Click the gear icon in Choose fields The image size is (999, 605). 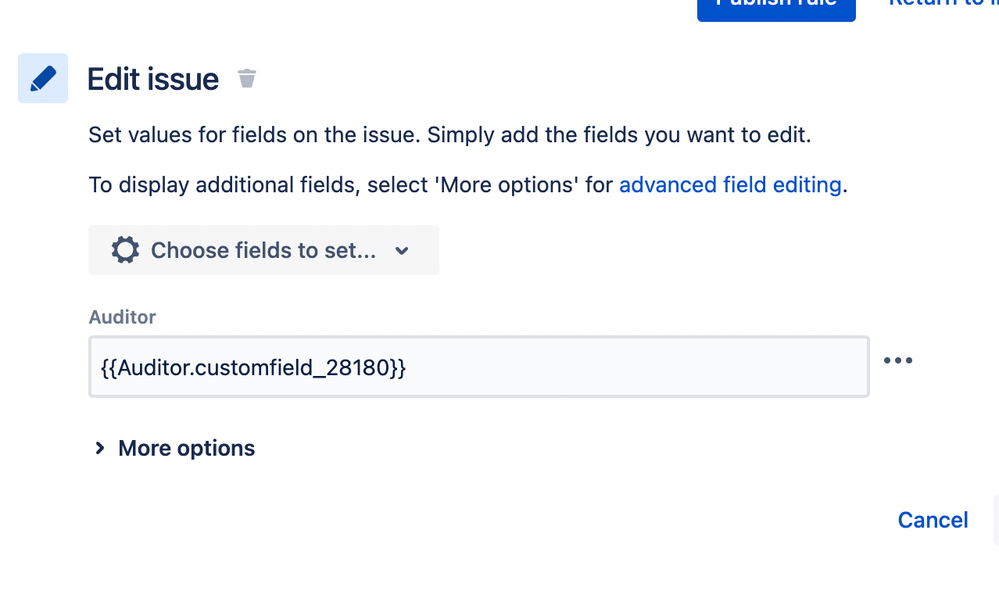point(125,250)
